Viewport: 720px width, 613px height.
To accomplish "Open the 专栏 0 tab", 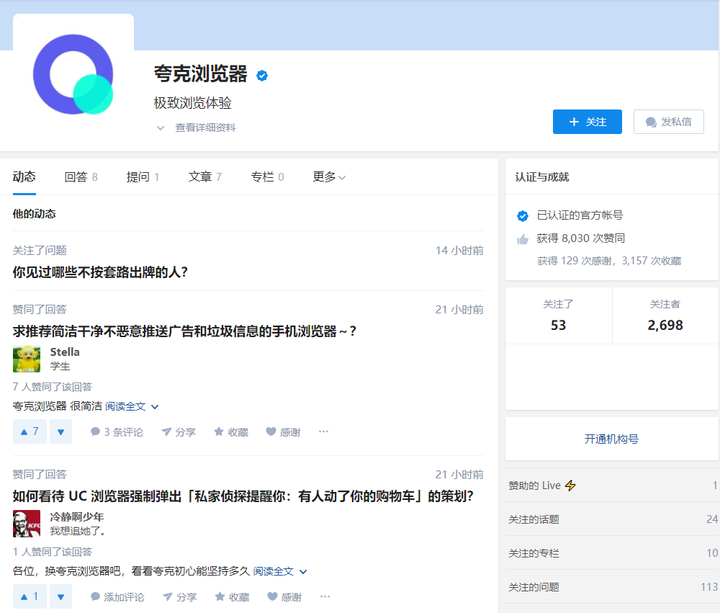I will [x=267, y=177].
